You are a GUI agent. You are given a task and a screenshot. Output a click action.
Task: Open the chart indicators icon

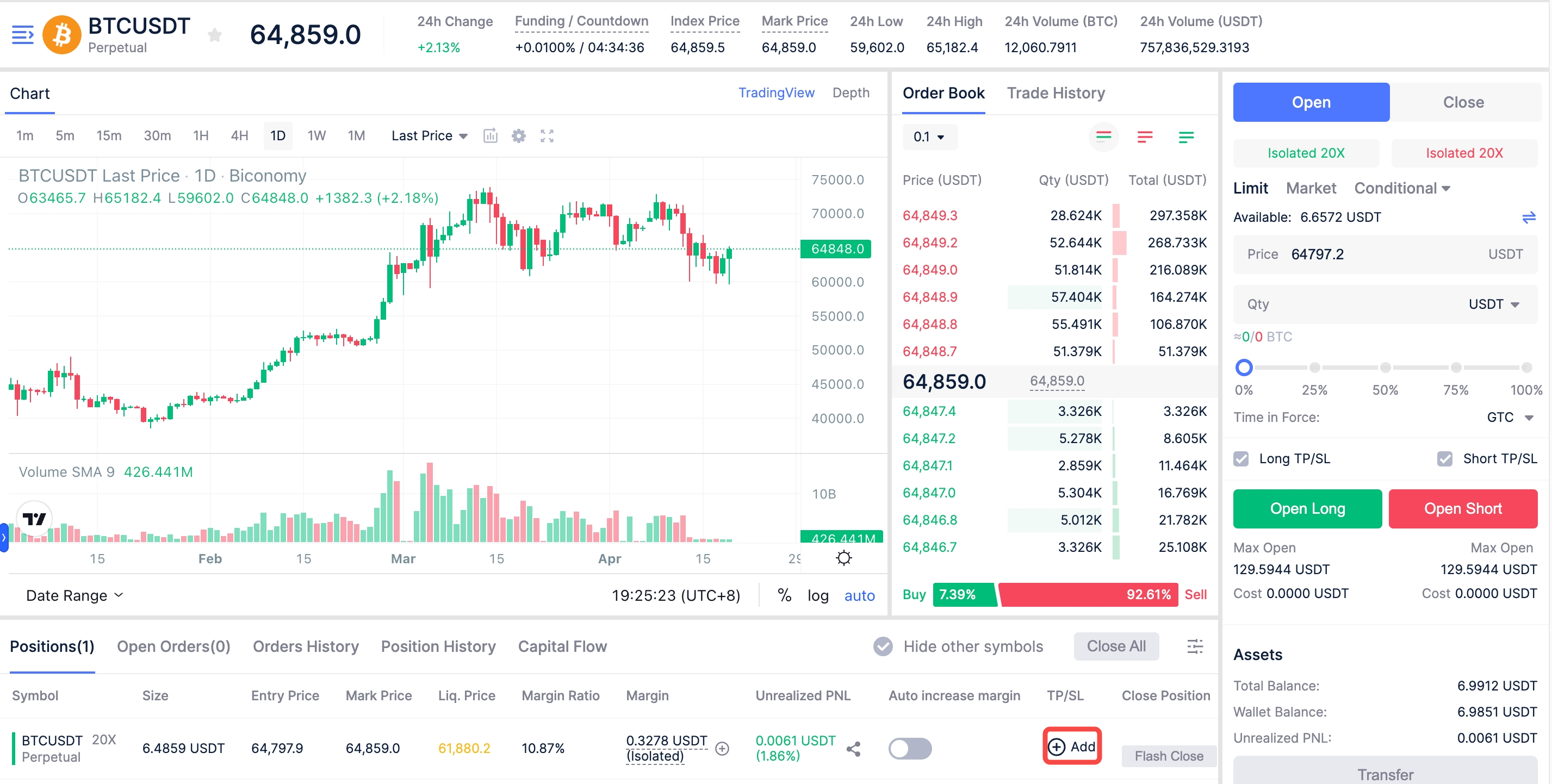point(491,136)
